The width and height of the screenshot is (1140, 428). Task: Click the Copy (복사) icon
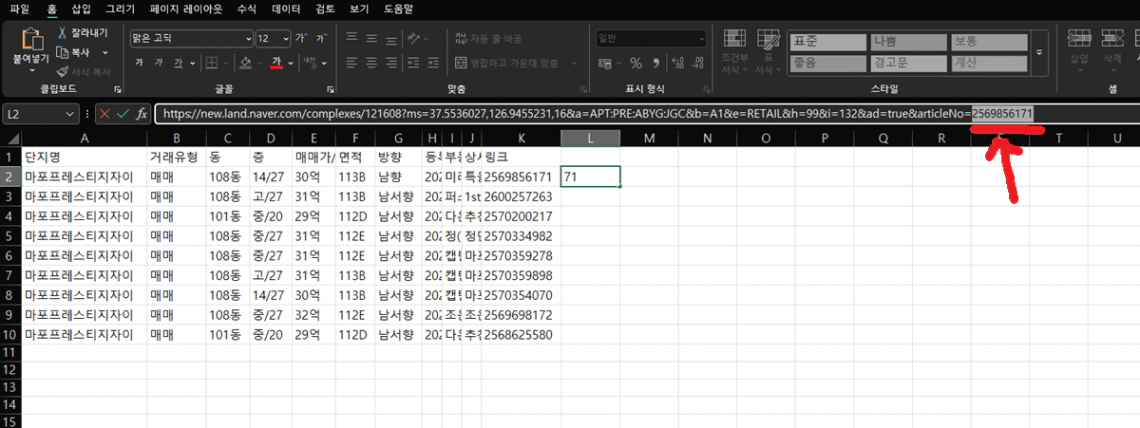click(63, 52)
